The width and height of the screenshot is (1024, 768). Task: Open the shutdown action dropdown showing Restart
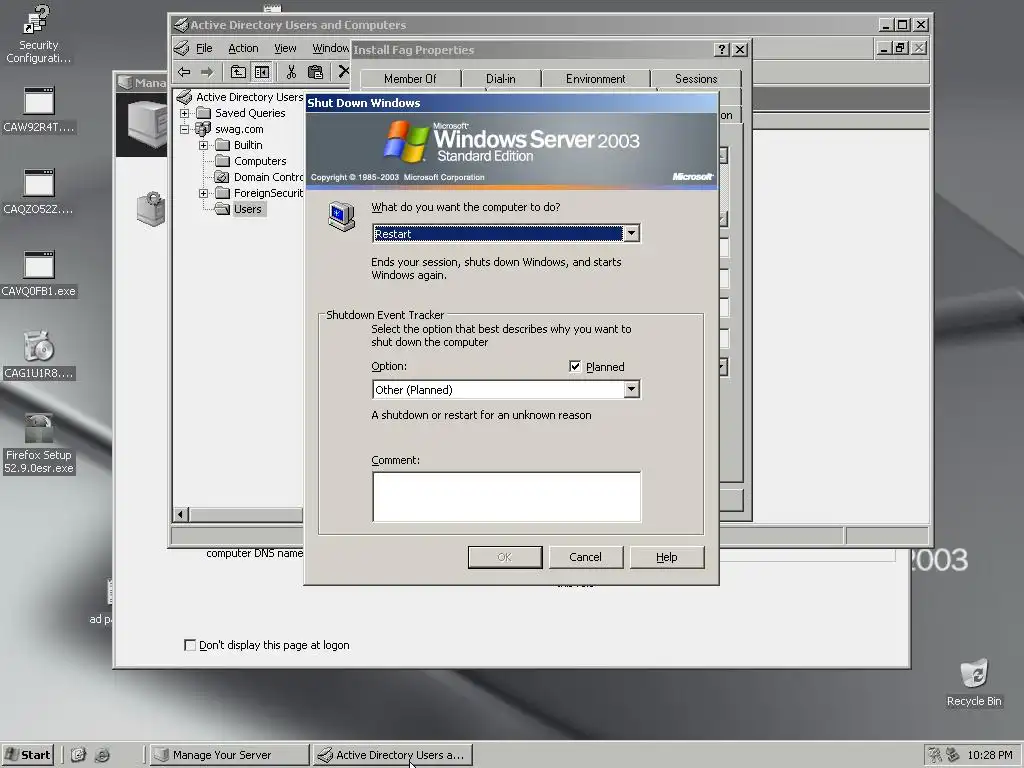(x=631, y=234)
